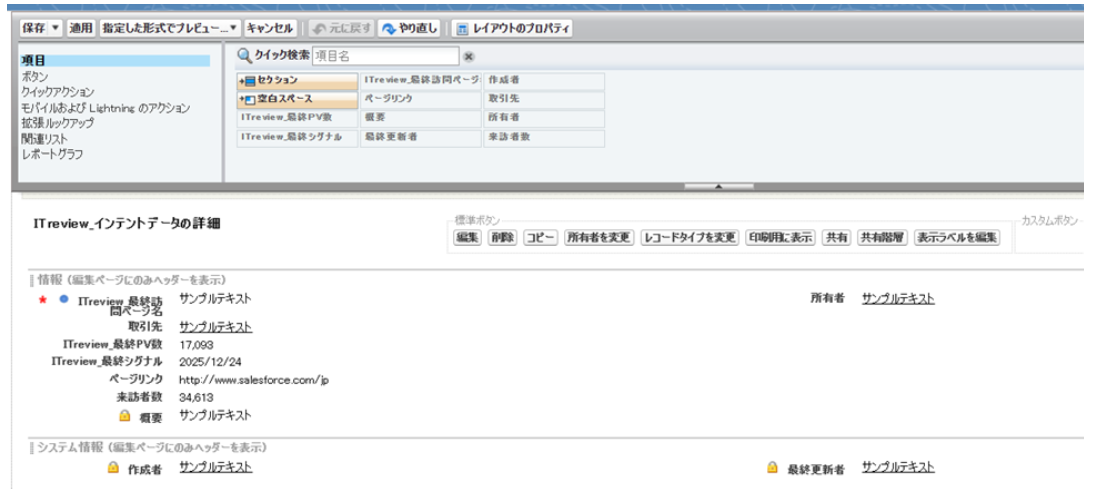
Task: Click the 共有階層 button
Action: click(882, 238)
